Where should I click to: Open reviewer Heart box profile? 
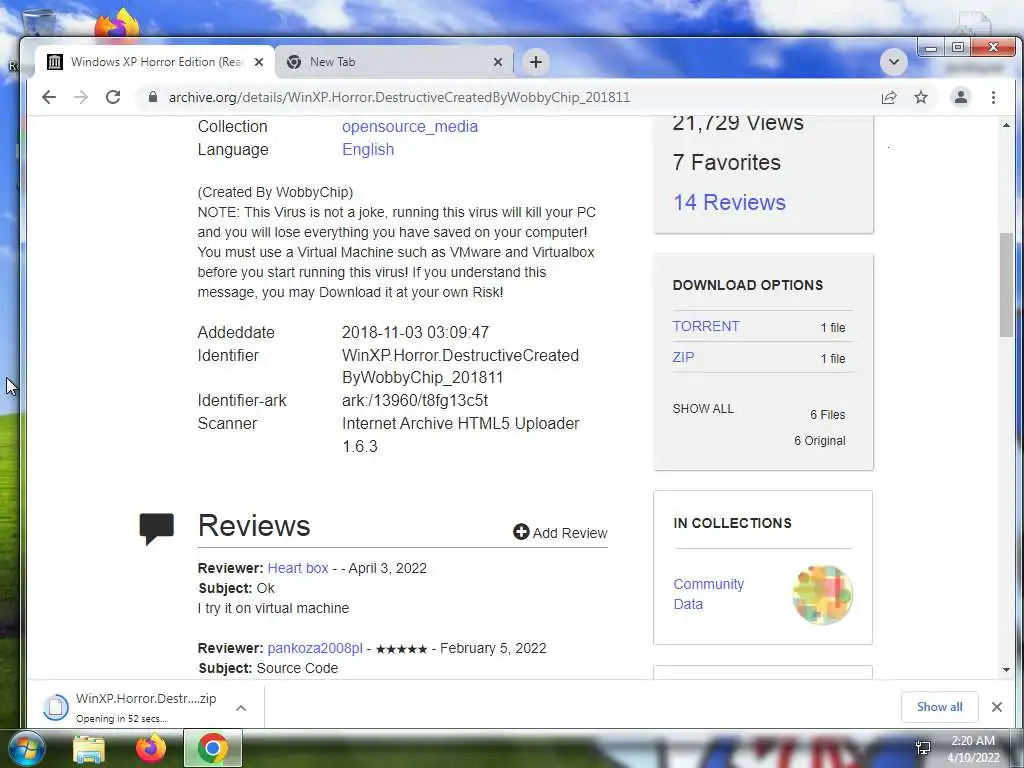[298, 568]
